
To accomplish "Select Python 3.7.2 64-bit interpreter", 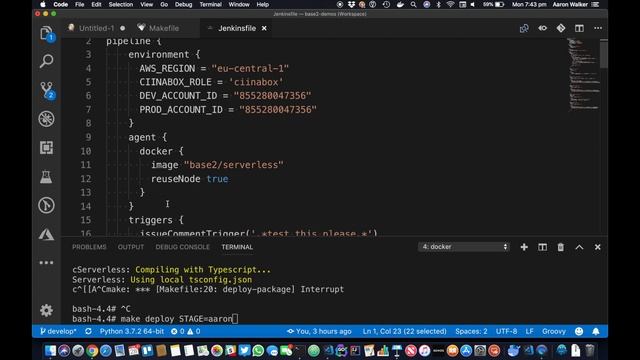I will point(131,331).
